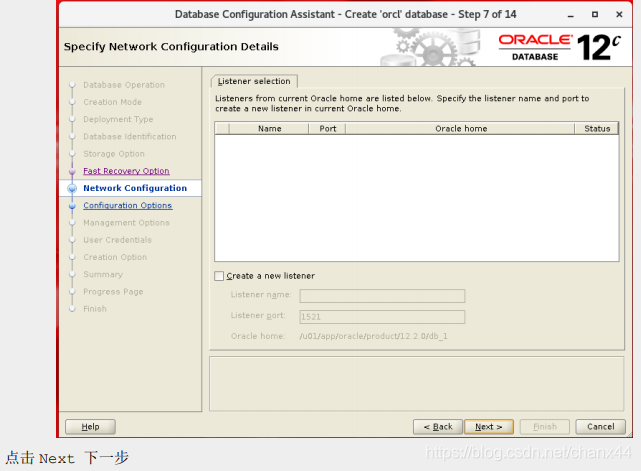641x471 pixels.
Task: Maximize the Database Configuration Assistant window
Action: [x=595, y=14]
